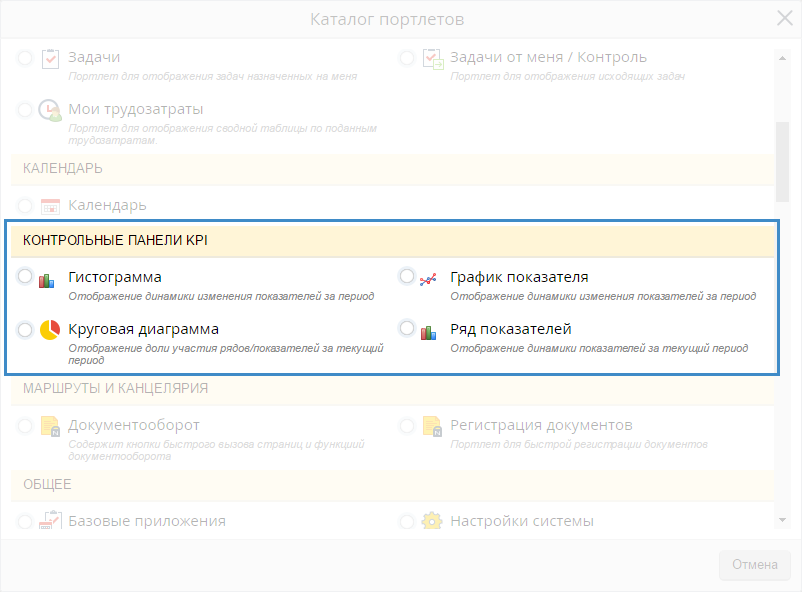Click the Гистограмма bar chart icon
Screen dimensions: 802x592
tap(47, 280)
